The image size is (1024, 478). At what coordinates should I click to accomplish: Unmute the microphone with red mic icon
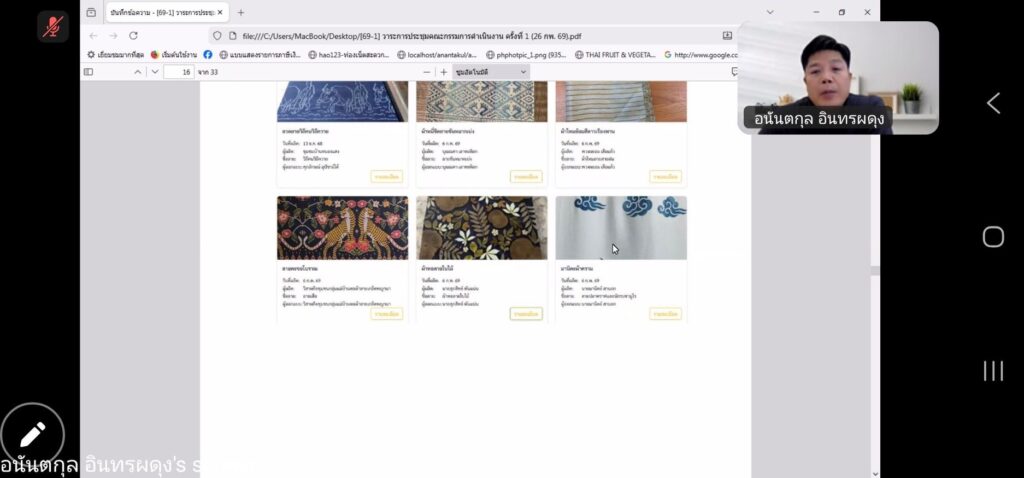pos(52,26)
